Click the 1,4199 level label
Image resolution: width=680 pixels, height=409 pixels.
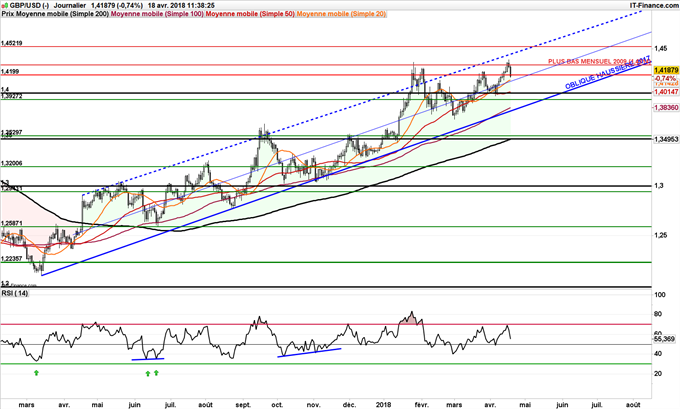10,72
